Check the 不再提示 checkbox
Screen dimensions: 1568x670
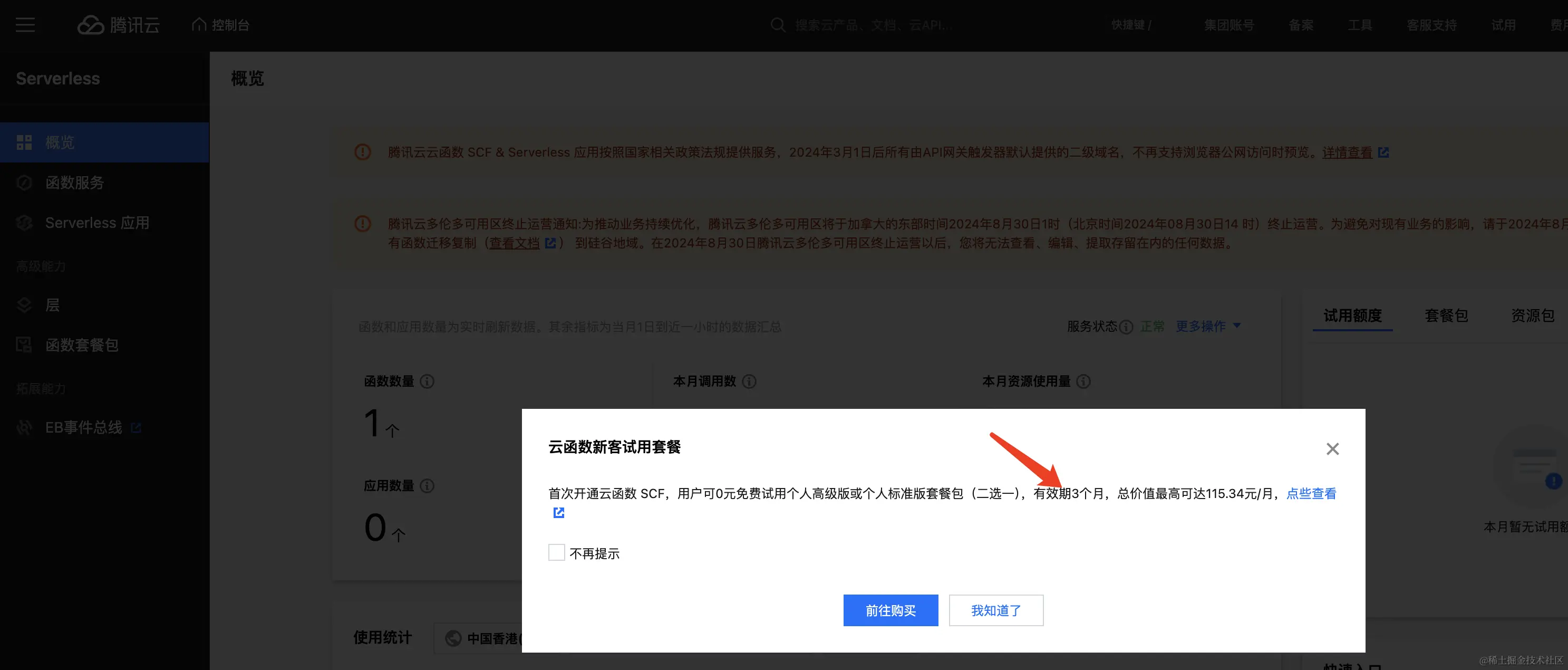(556, 552)
